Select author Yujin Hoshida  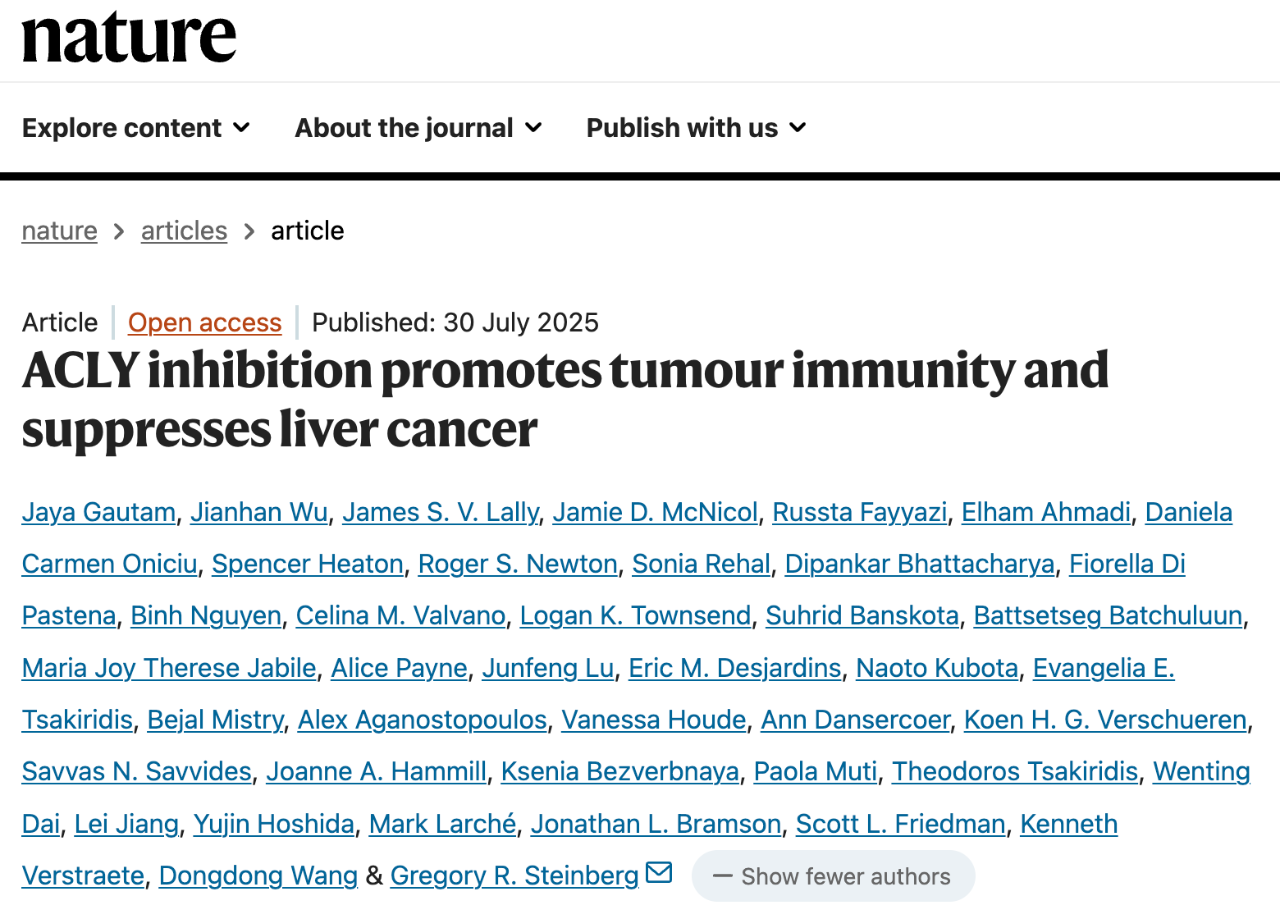[x=273, y=824]
